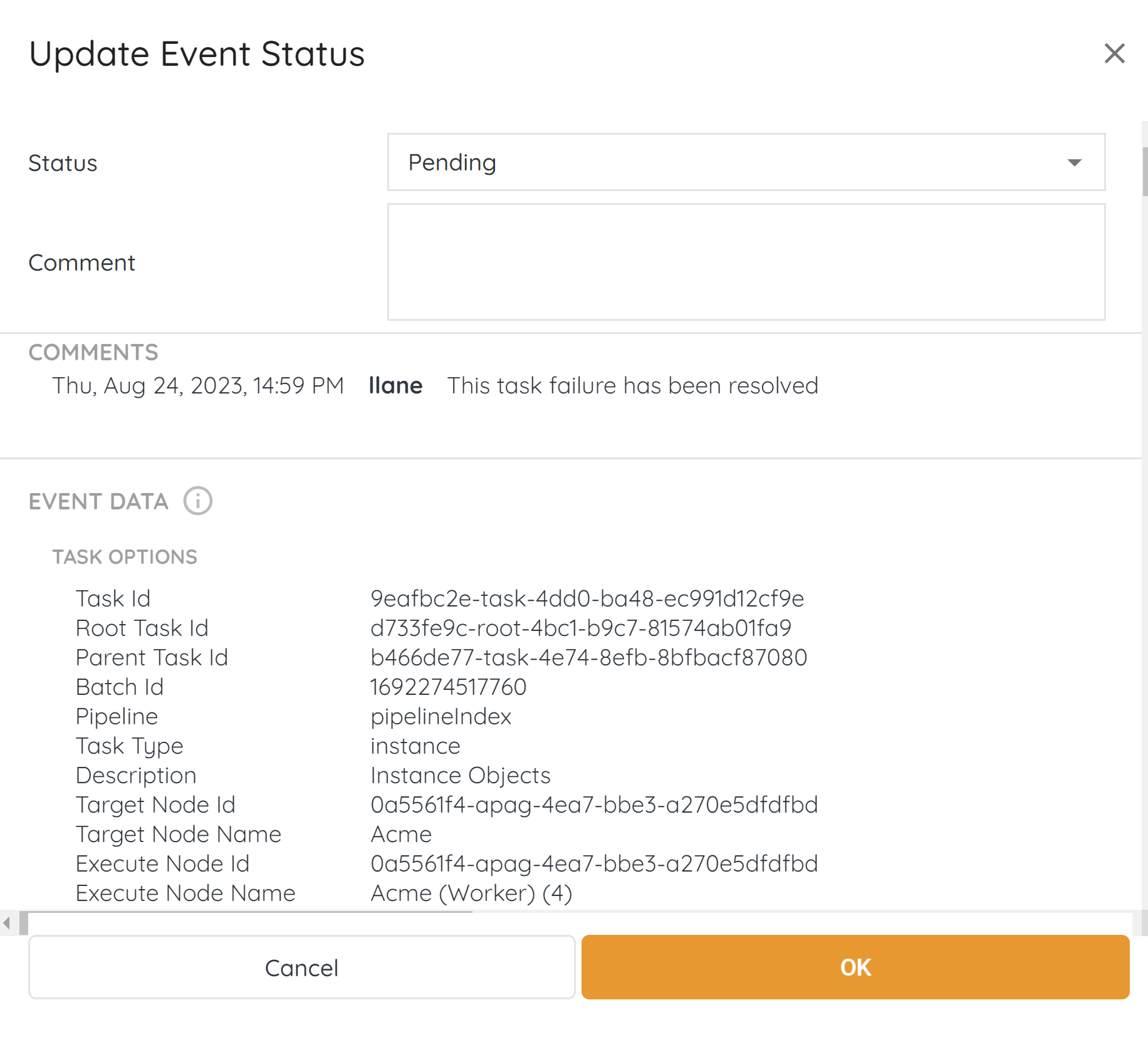This screenshot has height=1037, width=1148.
Task: Click the comment author name llane
Action: pyautogui.click(x=395, y=385)
